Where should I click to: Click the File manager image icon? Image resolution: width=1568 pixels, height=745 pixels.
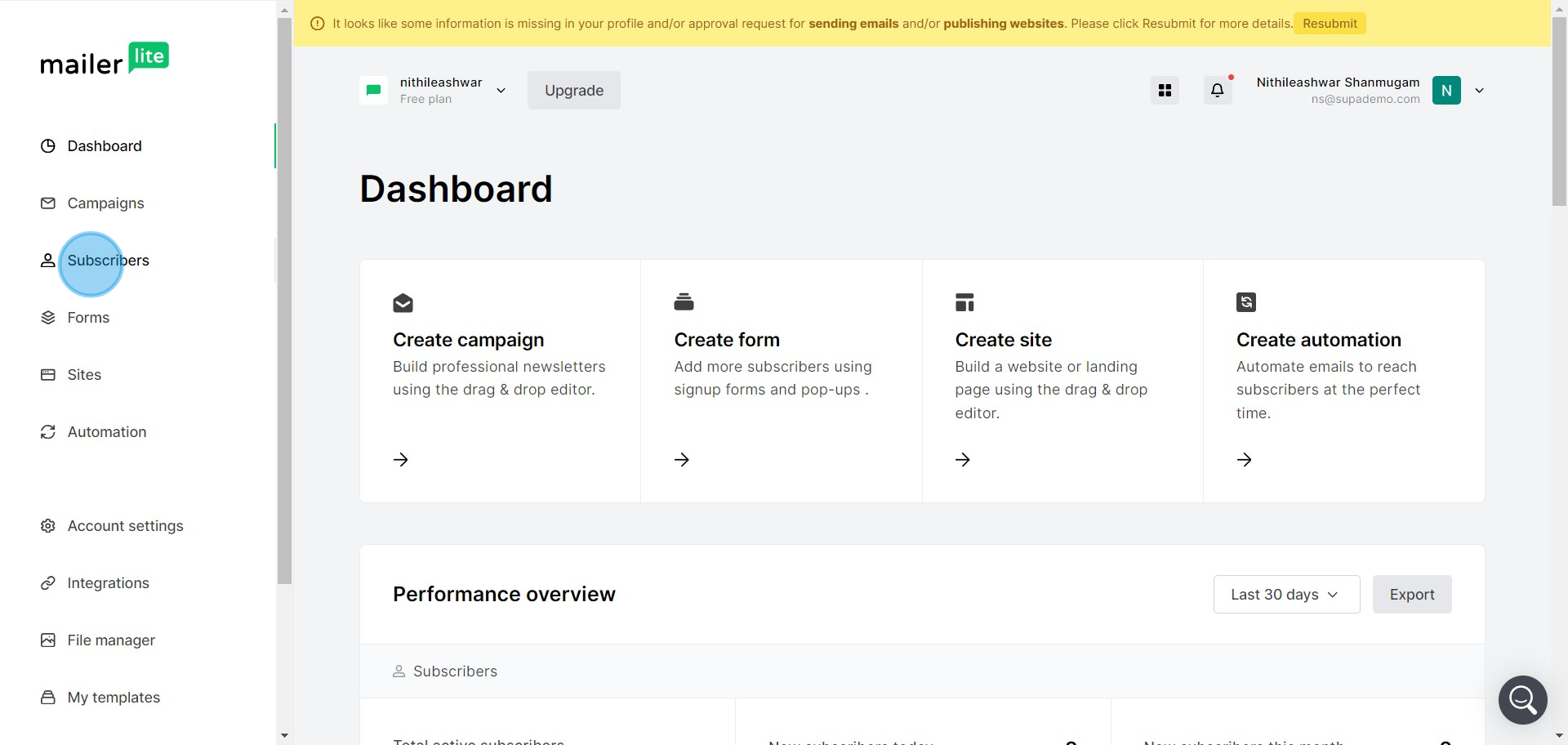[x=48, y=640]
